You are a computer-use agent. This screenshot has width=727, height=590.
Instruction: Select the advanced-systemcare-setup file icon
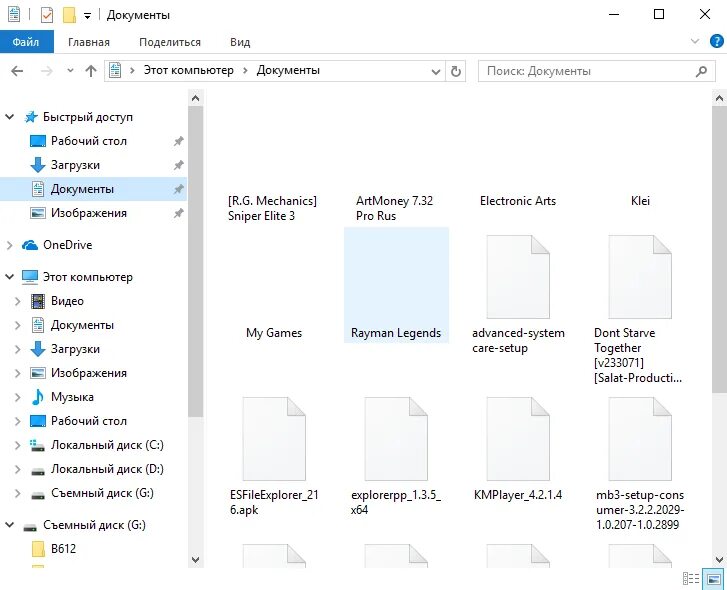pyautogui.click(x=518, y=277)
